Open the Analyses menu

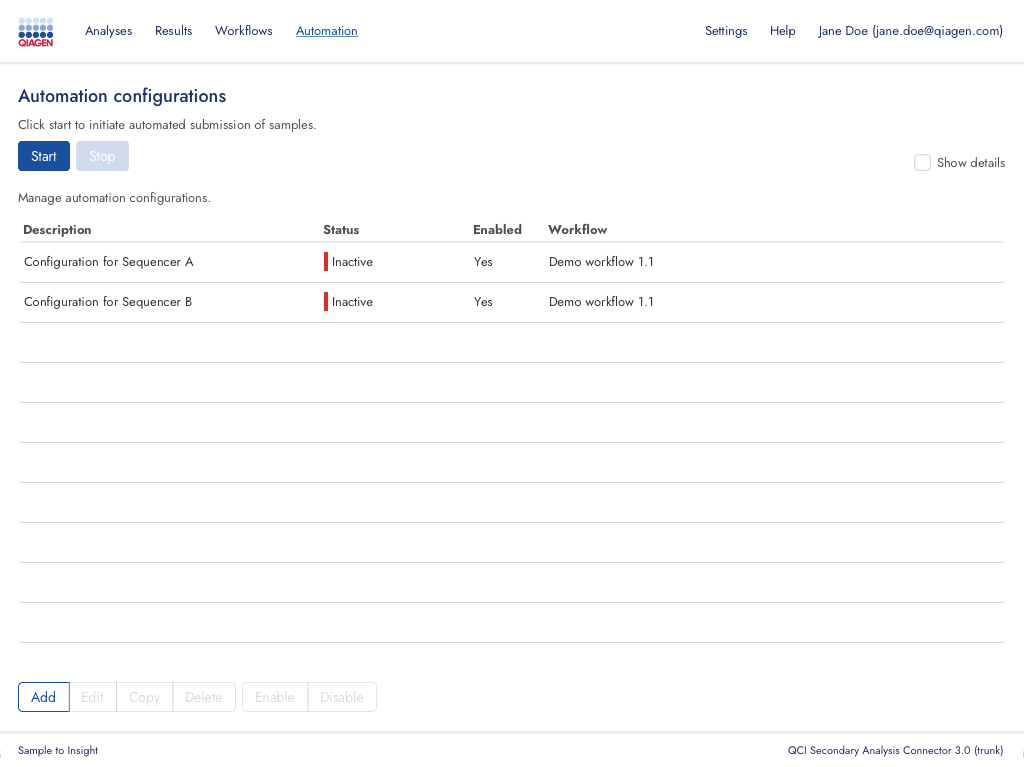[108, 31]
